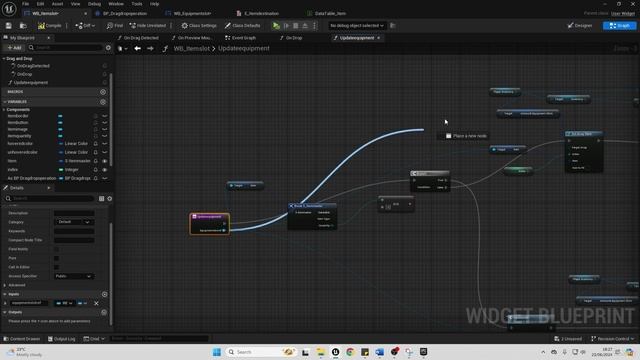Select Updateequipment function in My Blueprint list
Viewport: 640px width, 360px height.
pyautogui.click(x=31, y=83)
